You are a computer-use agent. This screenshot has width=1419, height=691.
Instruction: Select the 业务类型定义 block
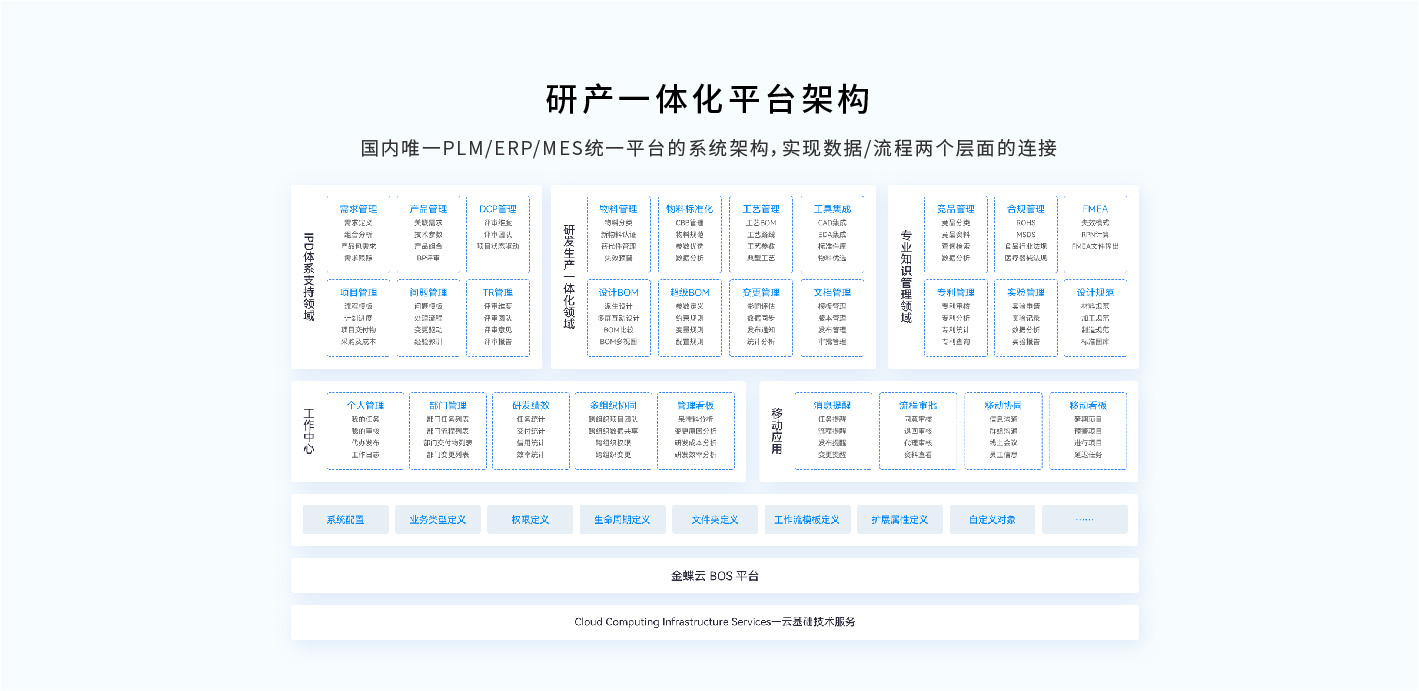[437, 520]
